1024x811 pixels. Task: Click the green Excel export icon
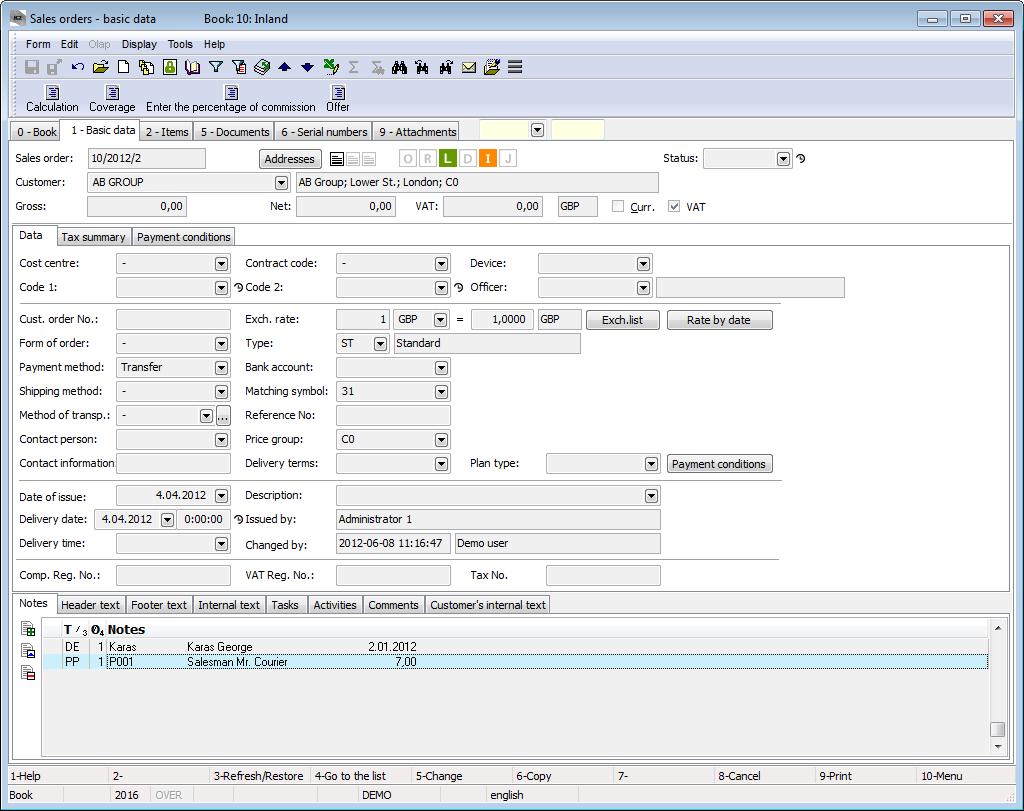pyautogui.click(x=331, y=67)
